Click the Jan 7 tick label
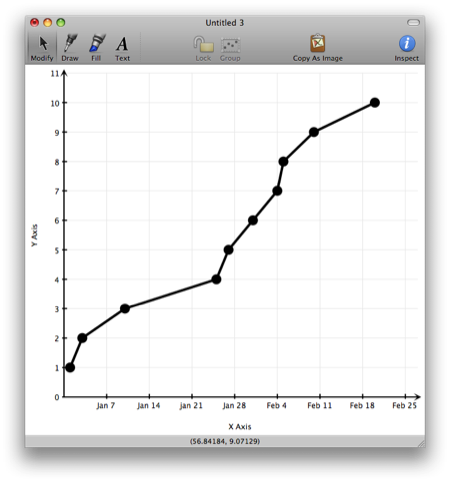The image size is (450, 482). click(x=106, y=405)
